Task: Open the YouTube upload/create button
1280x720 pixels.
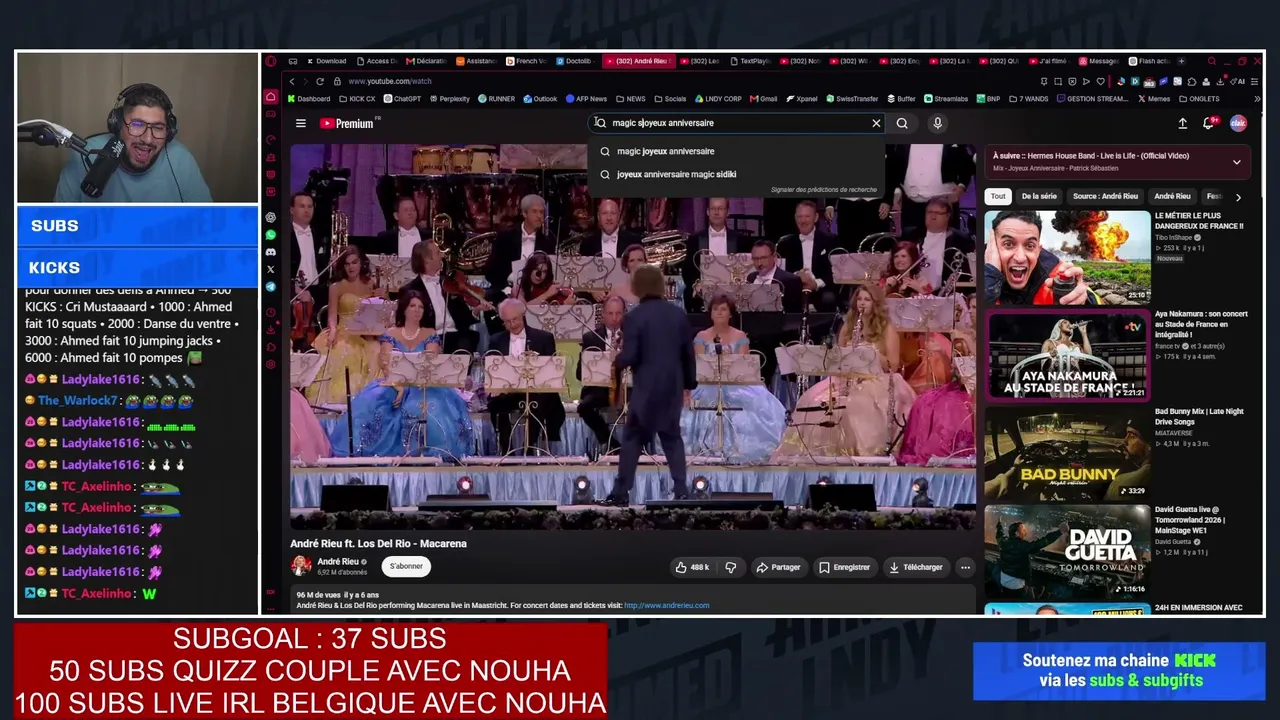Action: coord(1183,123)
